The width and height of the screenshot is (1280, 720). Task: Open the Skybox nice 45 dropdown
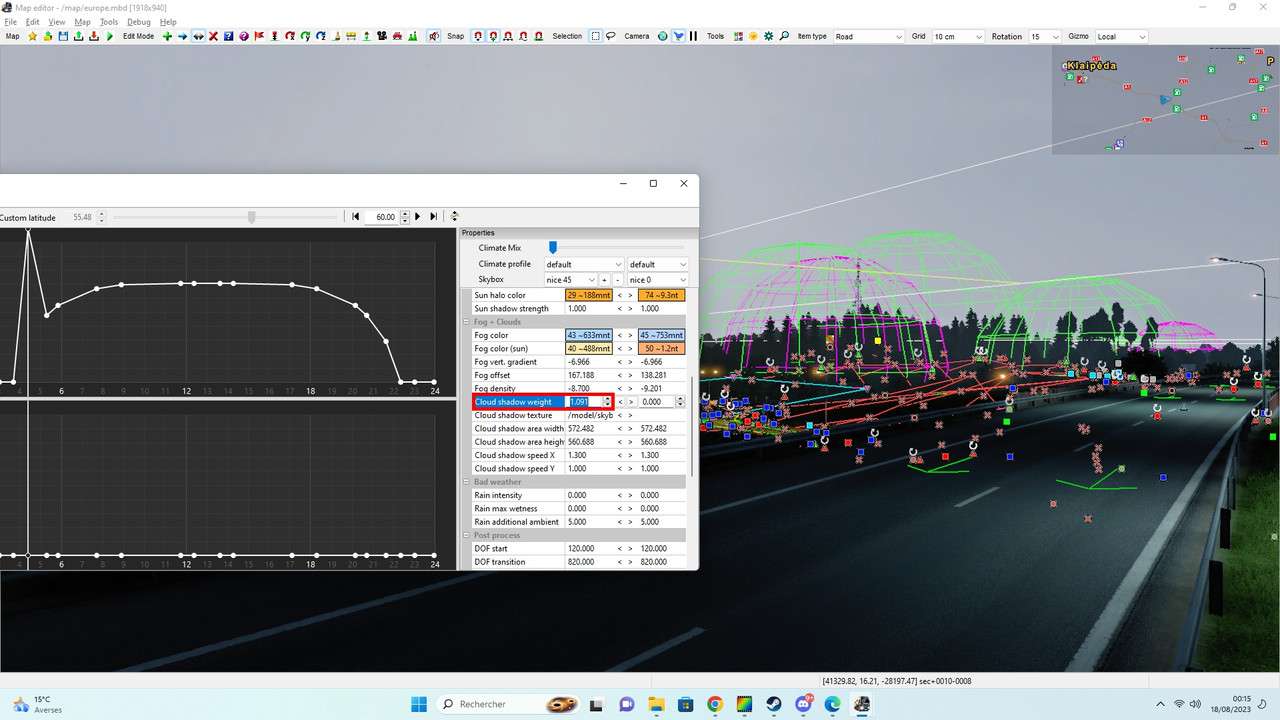[x=570, y=280]
